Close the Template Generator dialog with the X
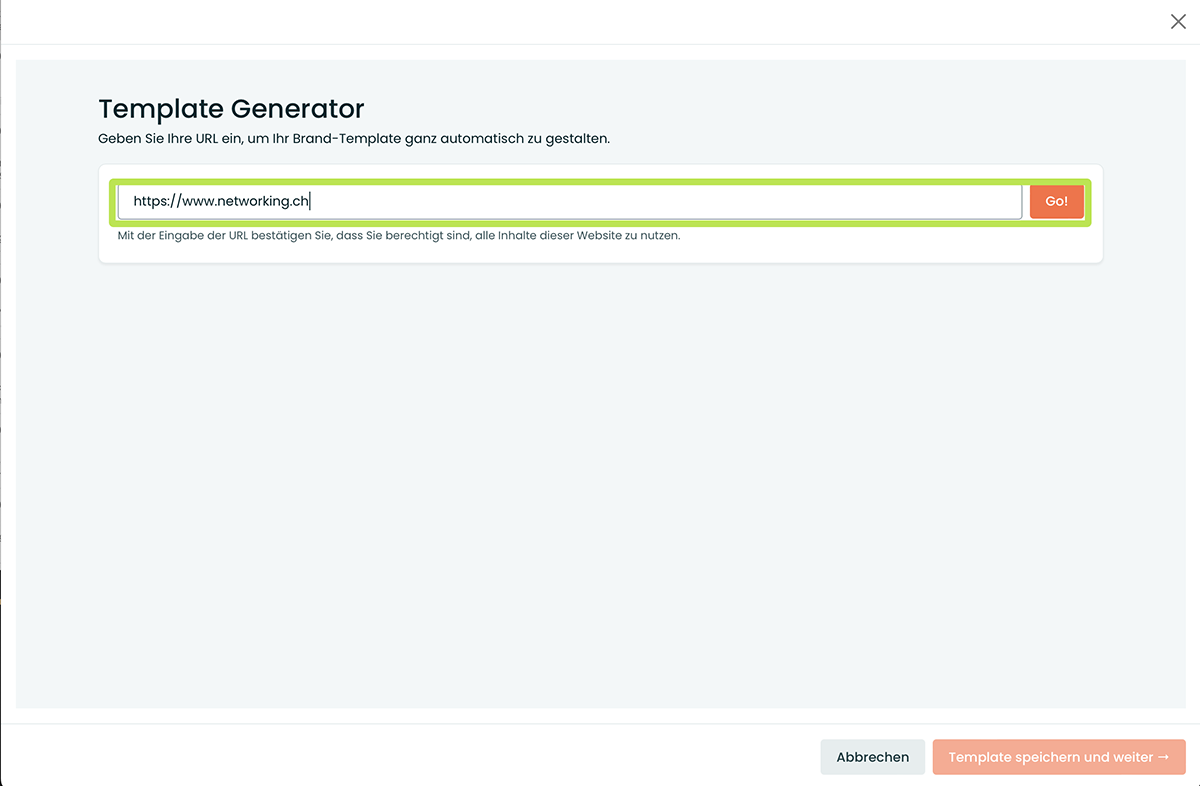Image resolution: width=1200 pixels, height=786 pixels. [x=1178, y=22]
